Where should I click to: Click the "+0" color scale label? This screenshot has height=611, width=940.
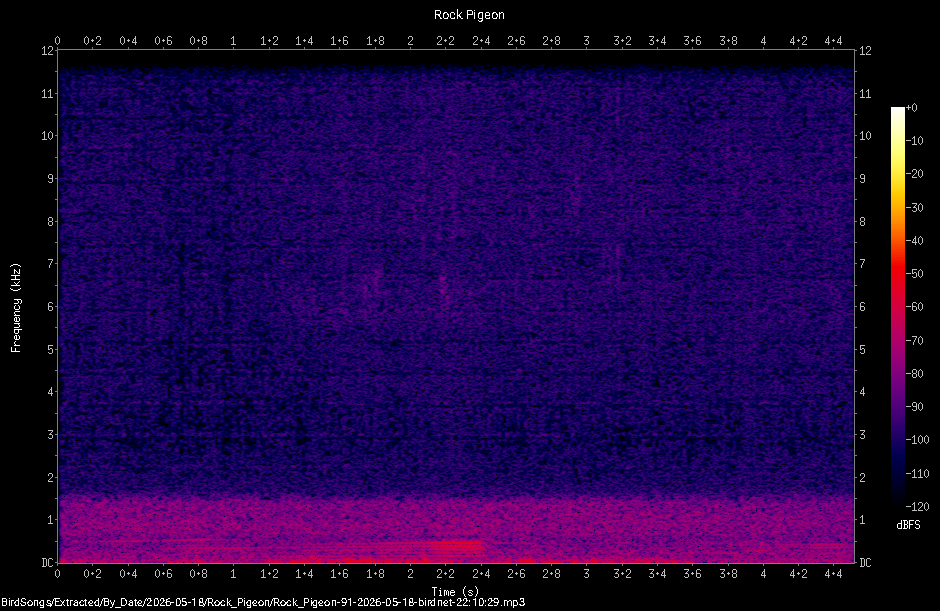tap(911, 108)
